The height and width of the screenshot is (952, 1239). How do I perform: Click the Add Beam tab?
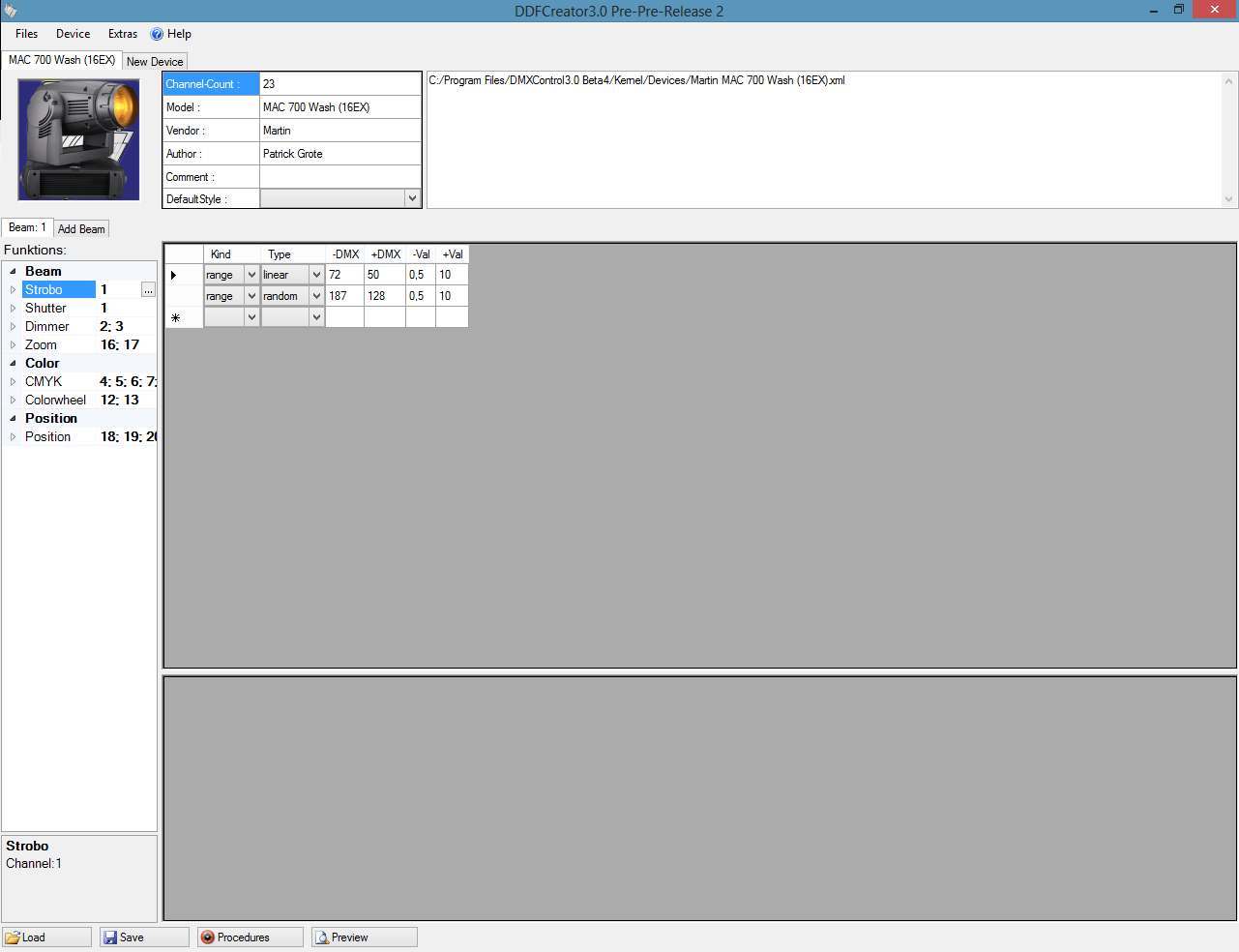click(81, 229)
